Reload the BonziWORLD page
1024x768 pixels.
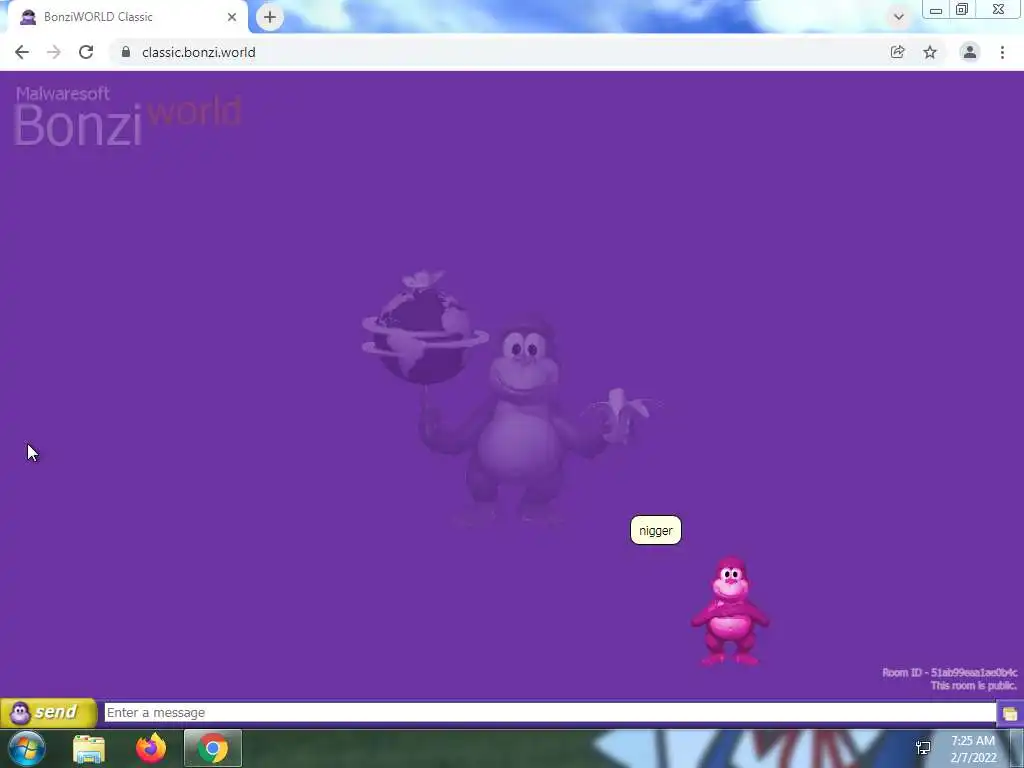[86, 52]
